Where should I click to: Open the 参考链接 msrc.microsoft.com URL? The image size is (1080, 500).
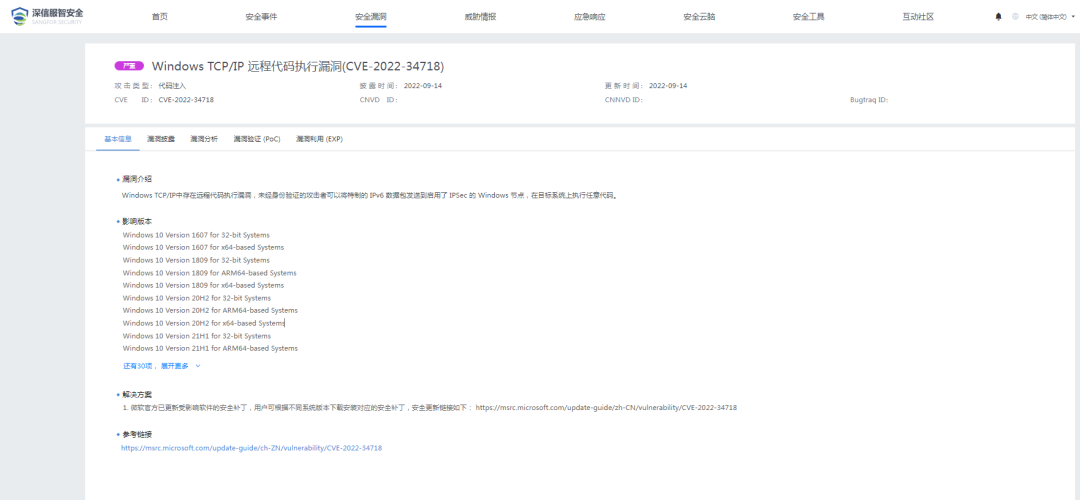click(x=251, y=448)
